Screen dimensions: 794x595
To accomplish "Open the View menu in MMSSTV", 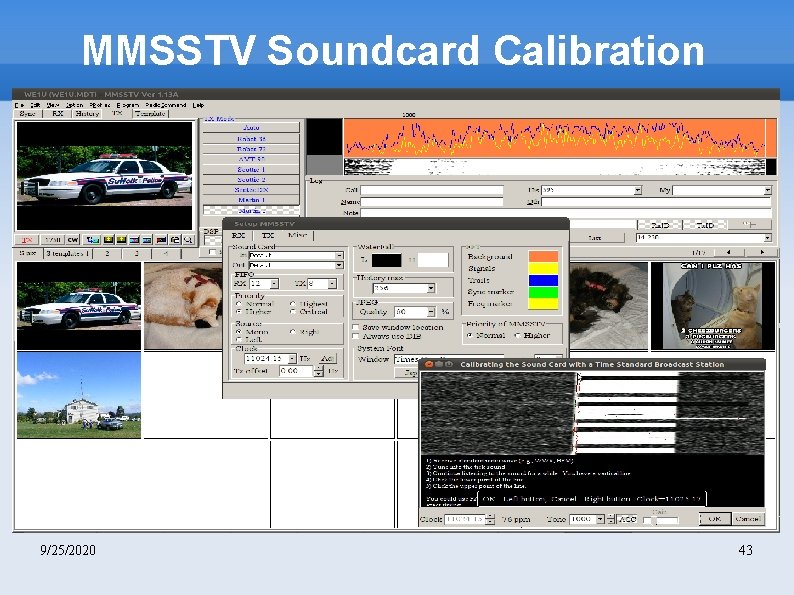I will (53, 105).
